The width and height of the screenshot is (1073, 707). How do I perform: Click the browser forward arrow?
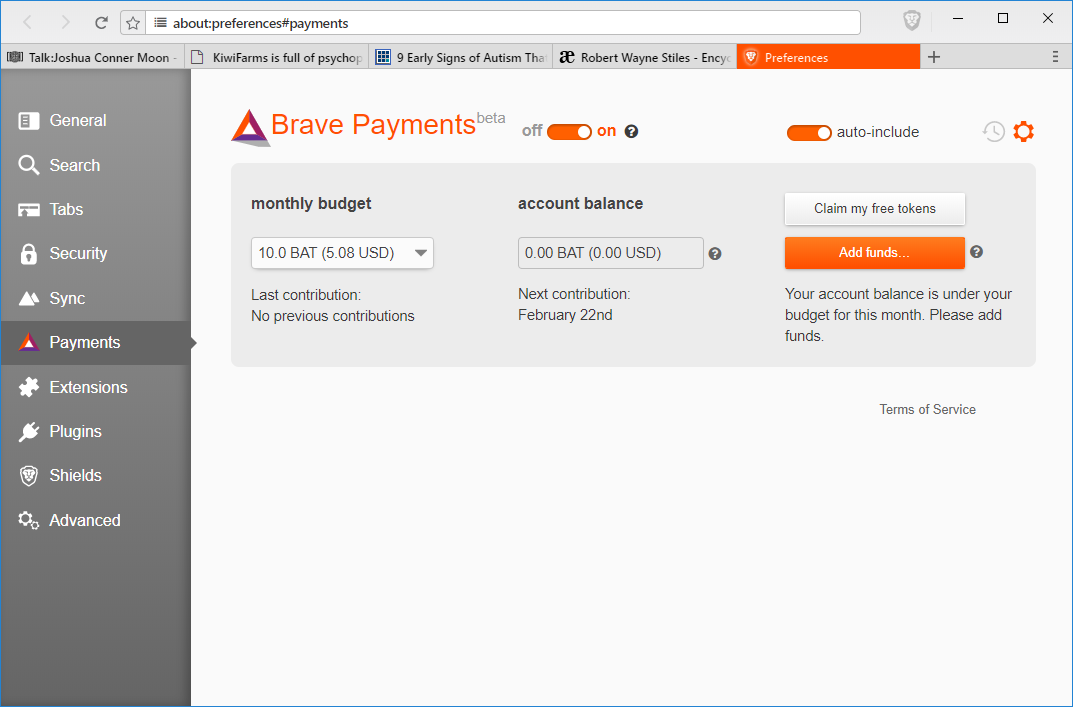pos(65,23)
